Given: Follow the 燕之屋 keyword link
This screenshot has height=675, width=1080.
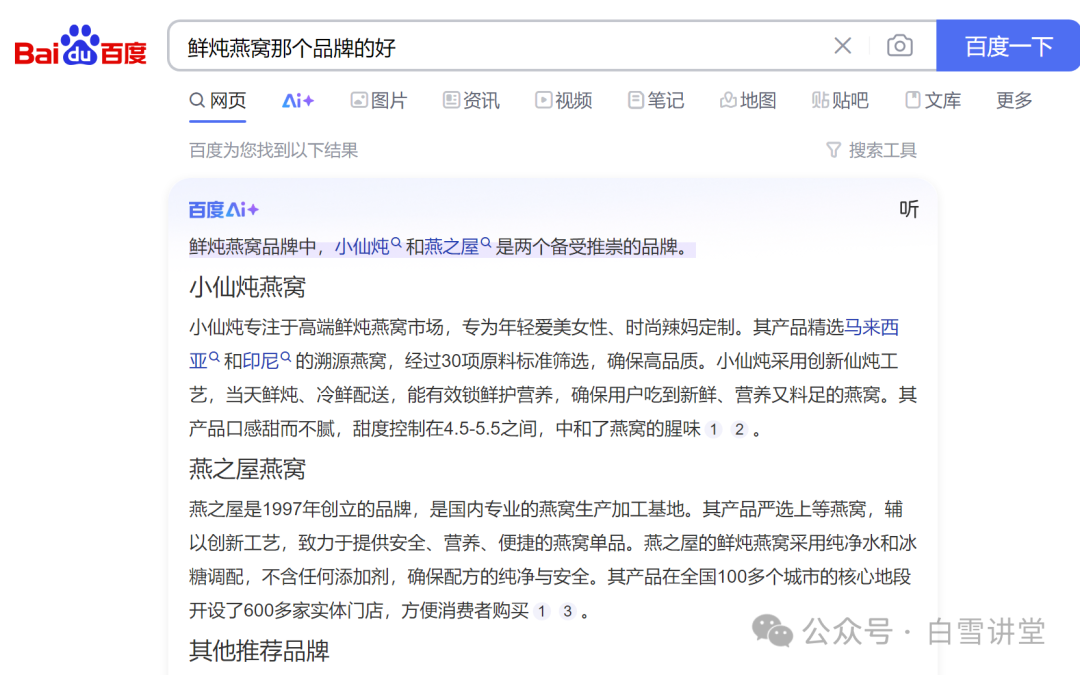Looking at the screenshot, I should [x=457, y=246].
